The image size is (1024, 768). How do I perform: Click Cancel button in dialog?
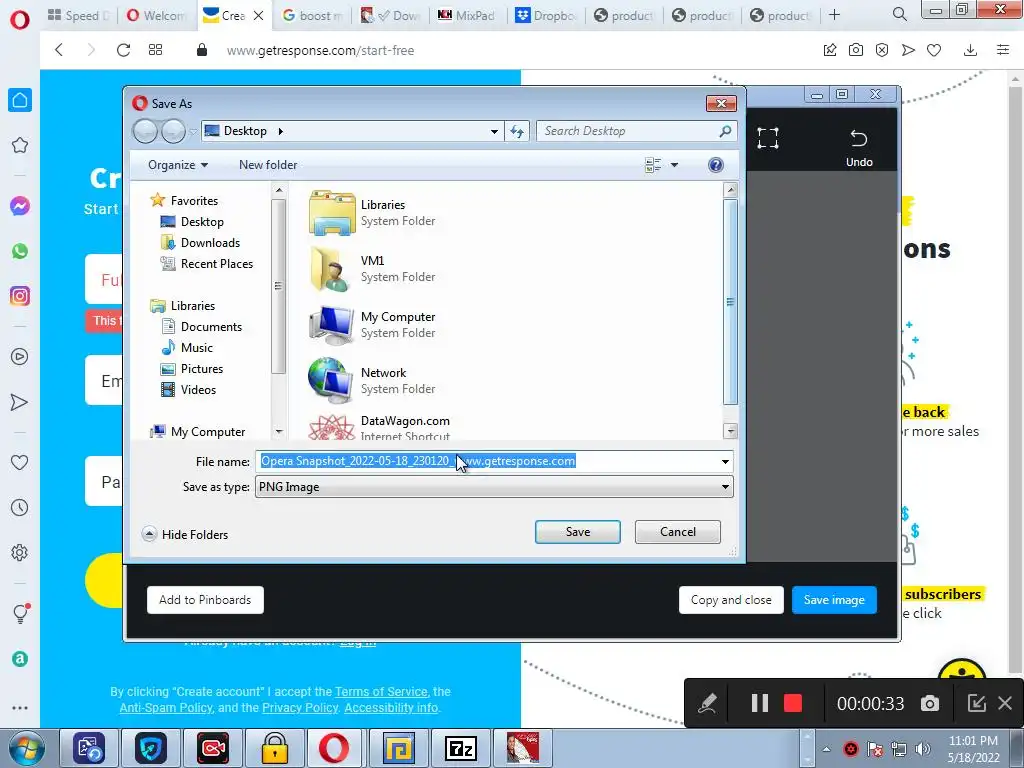click(677, 532)
